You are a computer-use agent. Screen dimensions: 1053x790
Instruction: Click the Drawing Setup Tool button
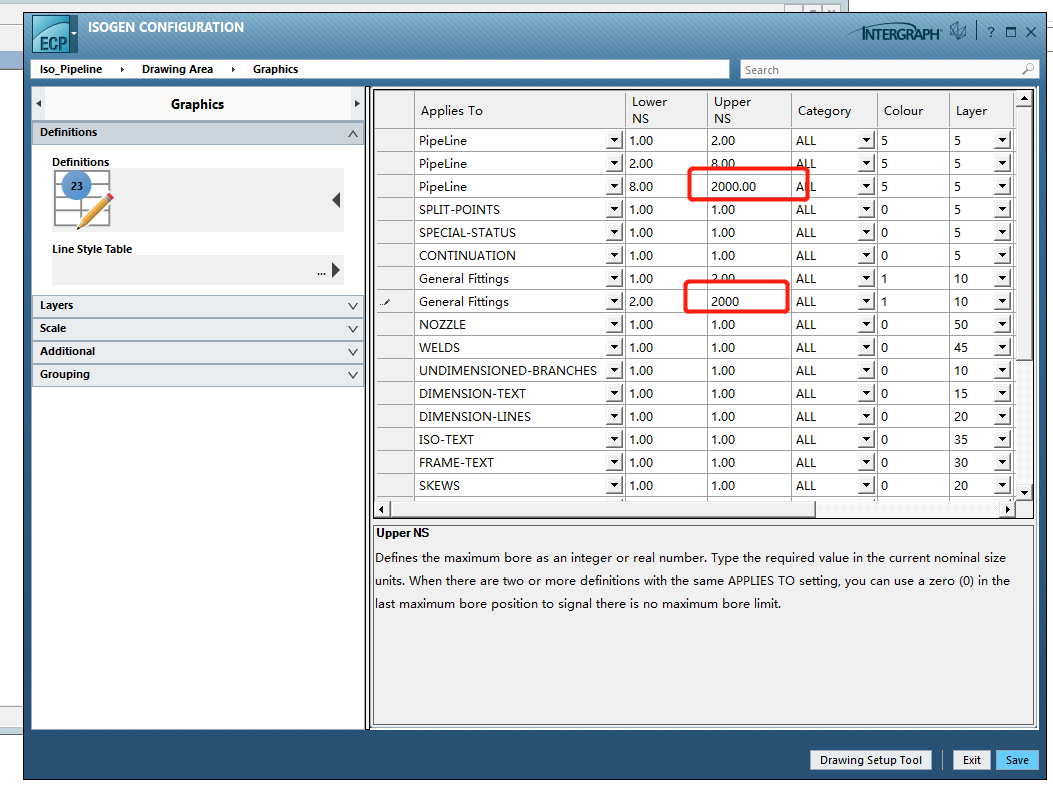coord(870,760)
